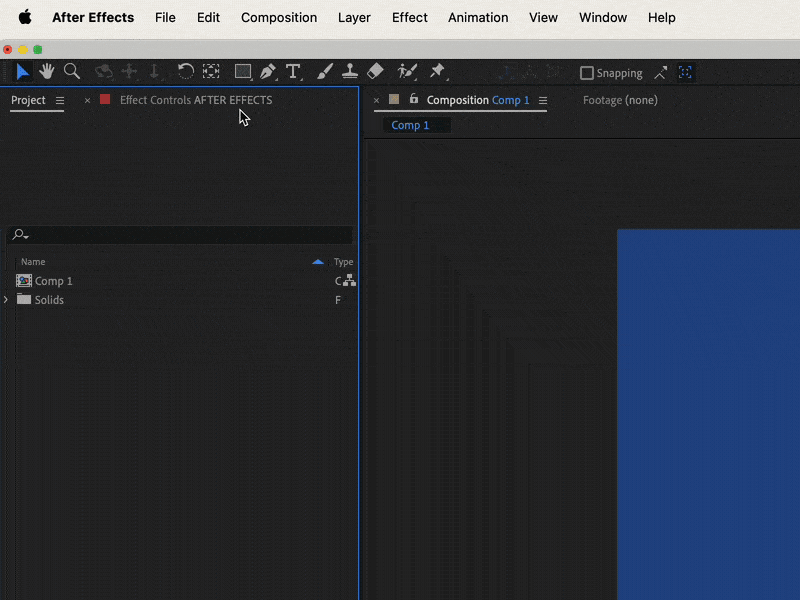Click the red label swatch on Effect Controls

pyautogui.click(x=105, y=99)
